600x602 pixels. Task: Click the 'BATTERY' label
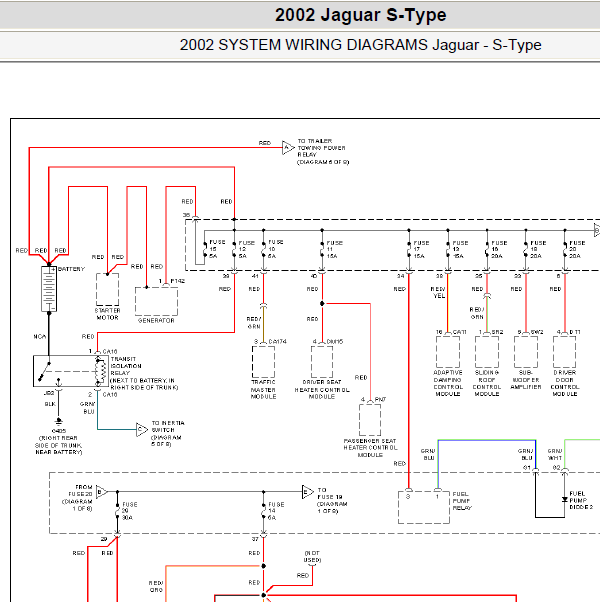coord(71,269)
